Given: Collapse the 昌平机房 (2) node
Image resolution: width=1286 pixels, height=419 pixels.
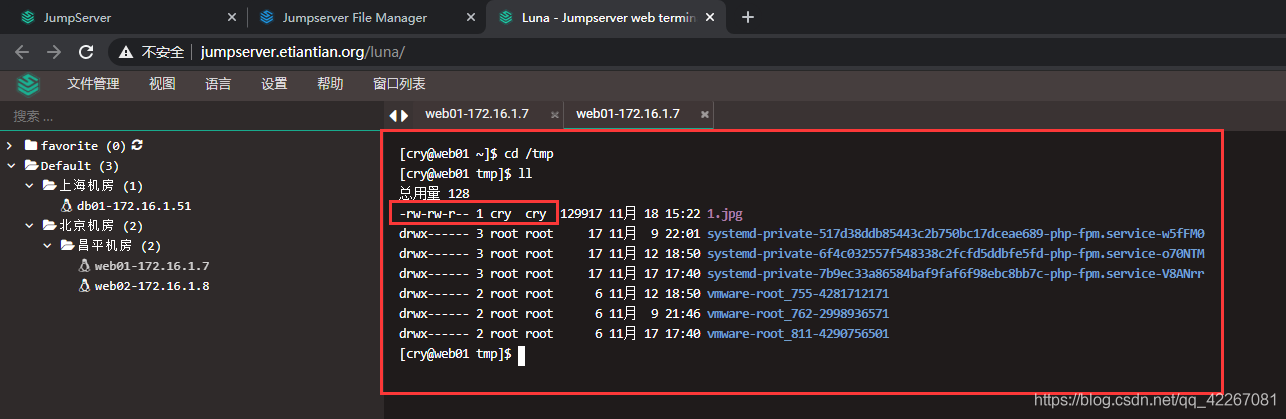Looking at the screenshot, I should tap(46, 246).
